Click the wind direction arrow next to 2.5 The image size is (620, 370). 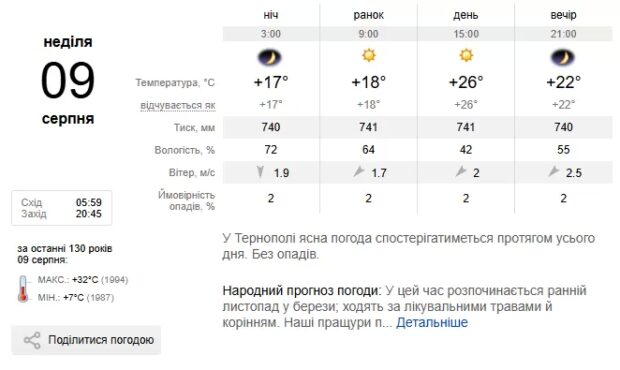pyautogui.click(x=553, y=172)
